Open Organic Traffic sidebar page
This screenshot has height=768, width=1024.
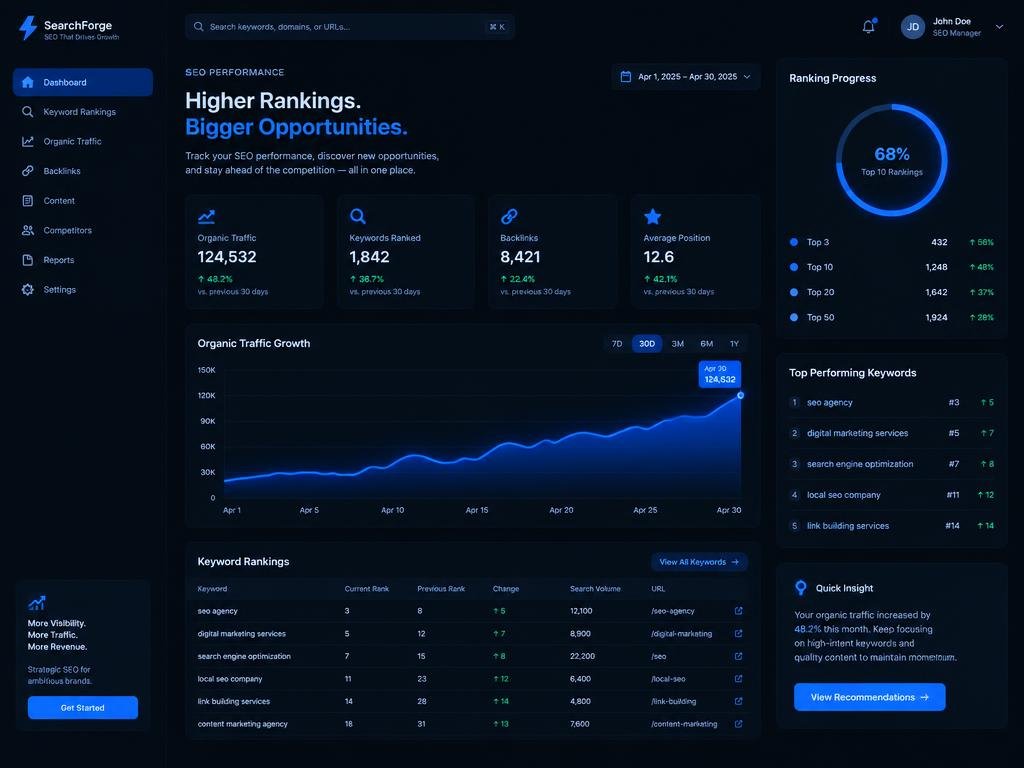pos(83,141)
